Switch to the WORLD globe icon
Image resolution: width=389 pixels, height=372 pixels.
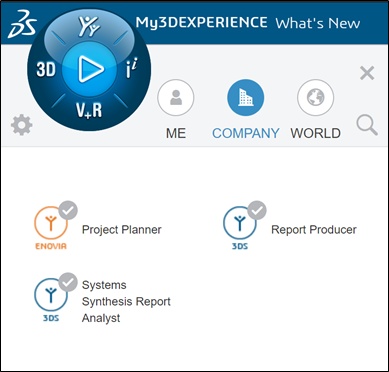315,98
